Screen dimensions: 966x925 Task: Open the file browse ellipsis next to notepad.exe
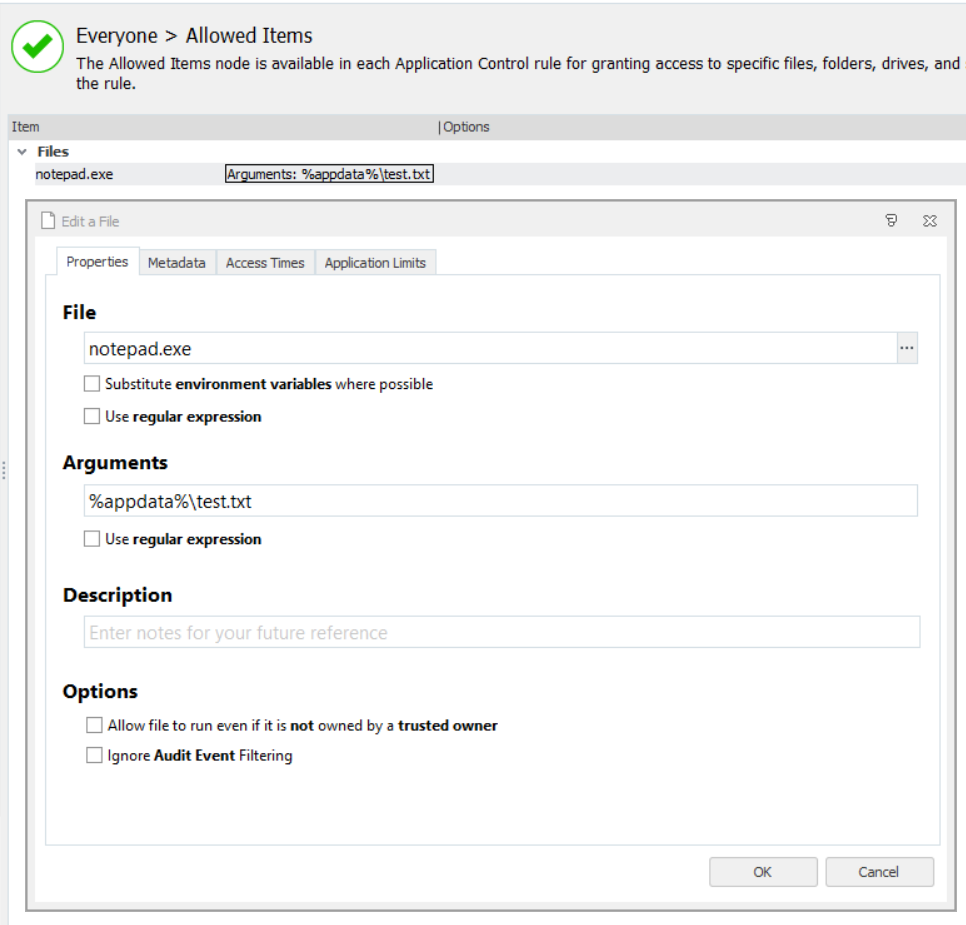pyautogui.click(x=906, y=347)
